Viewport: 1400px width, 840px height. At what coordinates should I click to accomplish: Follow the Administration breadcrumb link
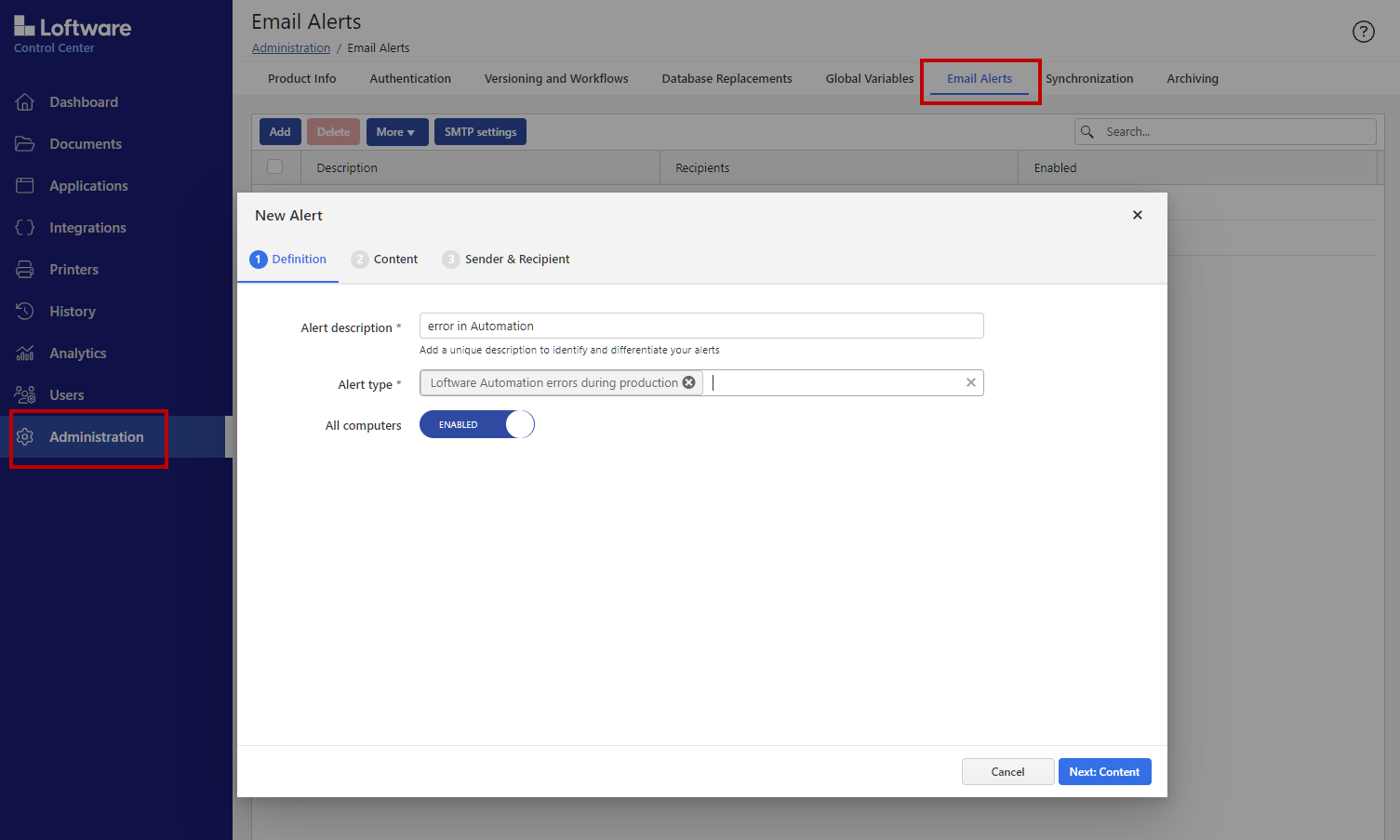291,48
